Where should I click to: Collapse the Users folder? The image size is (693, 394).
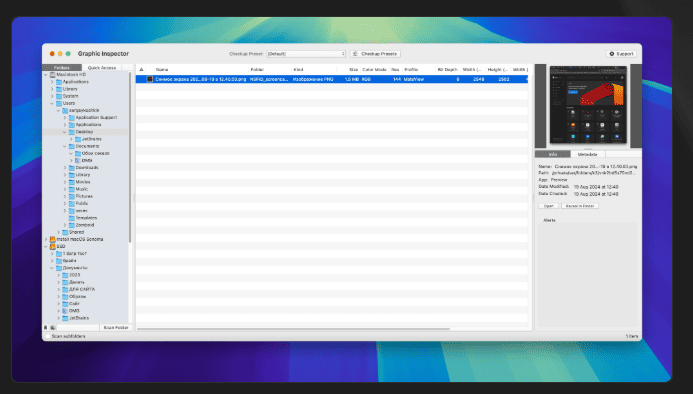tap(52, 103)
